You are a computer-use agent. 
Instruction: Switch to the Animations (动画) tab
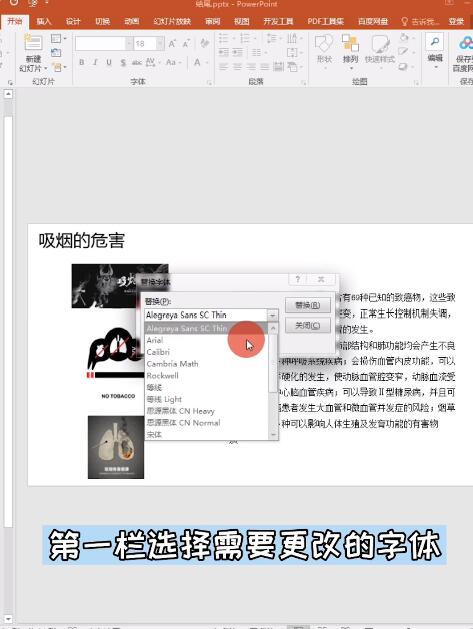click(x=132, y=21)
